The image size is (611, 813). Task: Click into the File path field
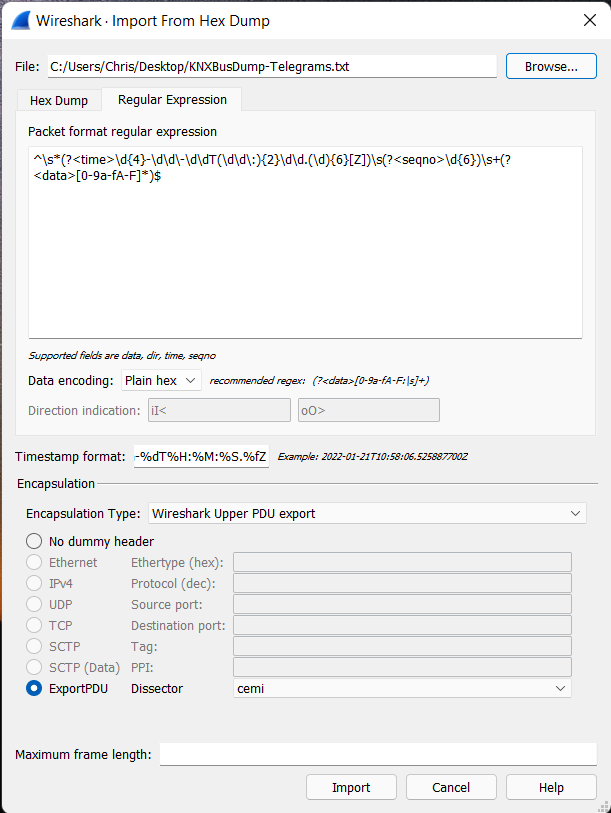(272, 66)
